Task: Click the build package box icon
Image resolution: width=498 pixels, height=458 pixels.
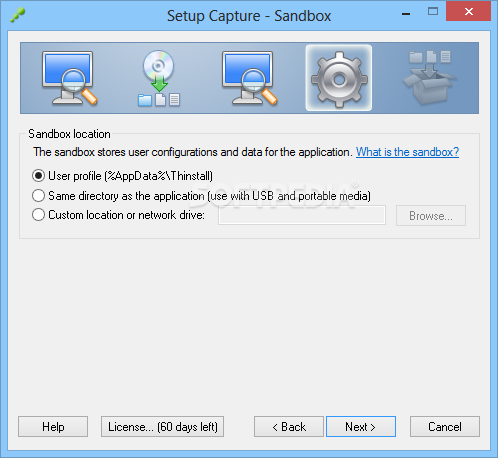Action: click(x=430, y=78)
